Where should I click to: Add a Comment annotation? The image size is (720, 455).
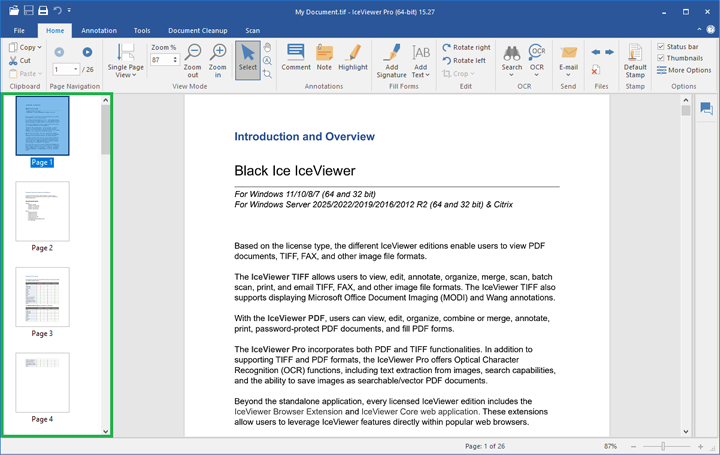pos(296,57)
